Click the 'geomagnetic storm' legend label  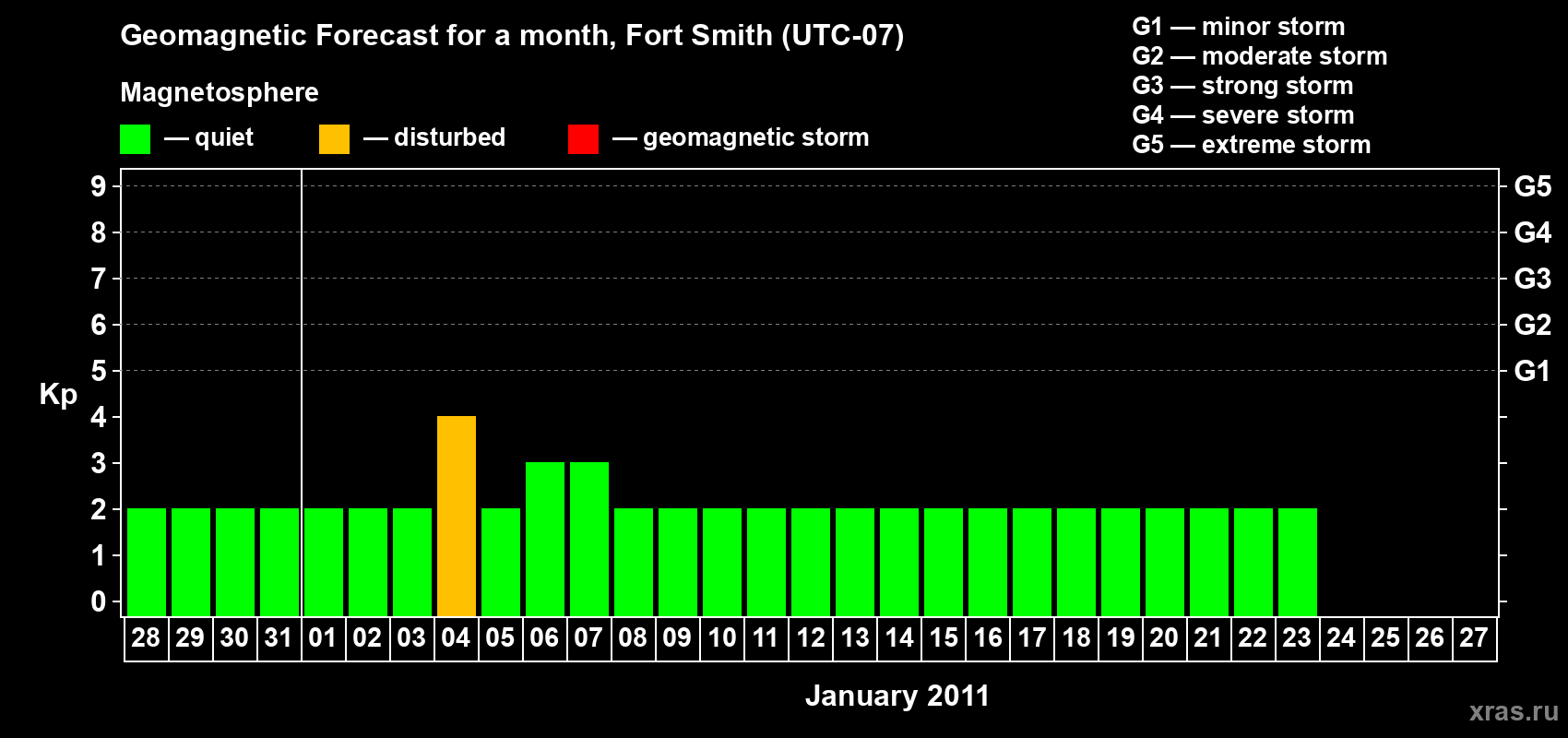pos(756,138)
